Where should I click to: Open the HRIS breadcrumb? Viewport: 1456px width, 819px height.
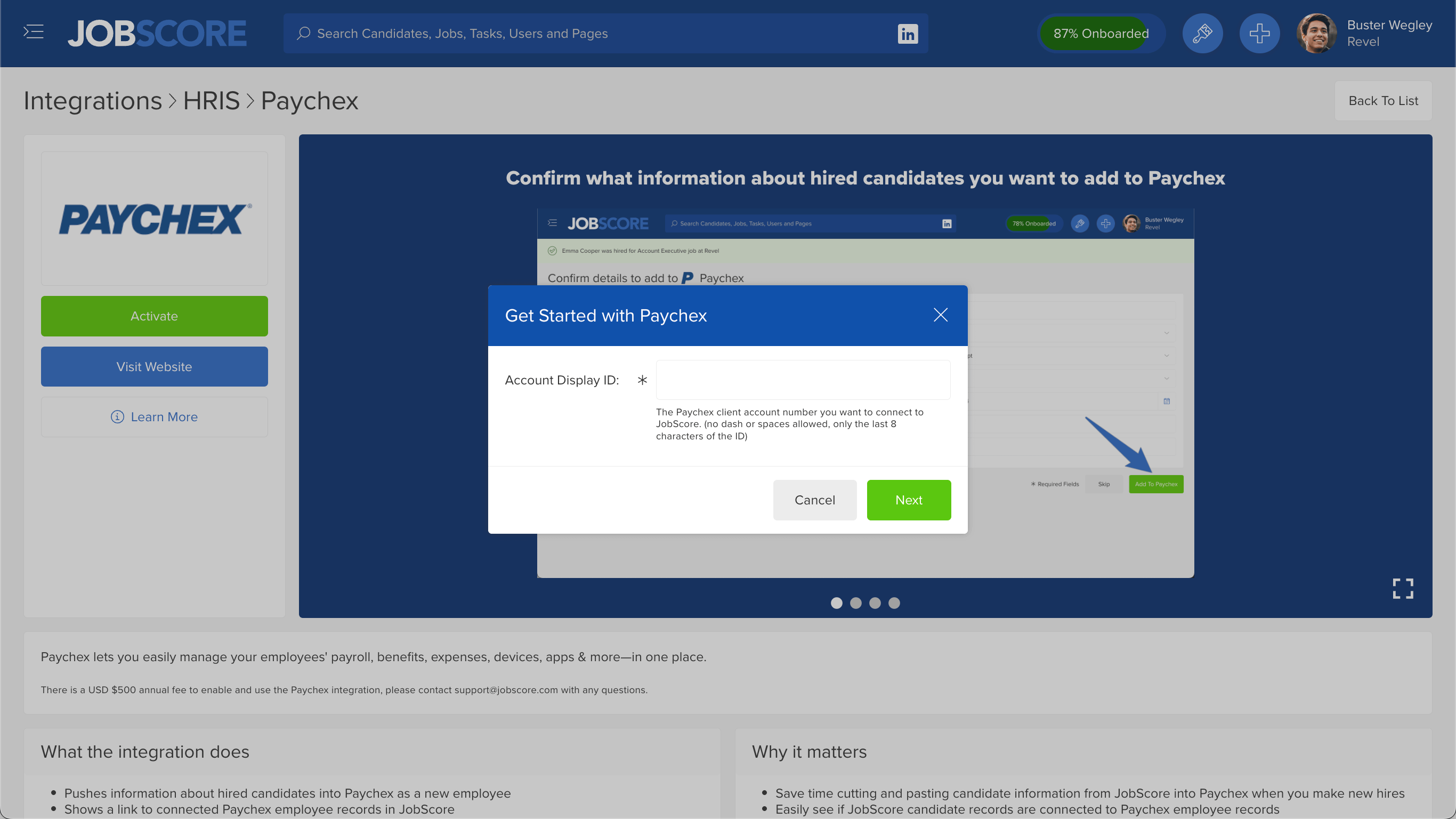point(212,101)
